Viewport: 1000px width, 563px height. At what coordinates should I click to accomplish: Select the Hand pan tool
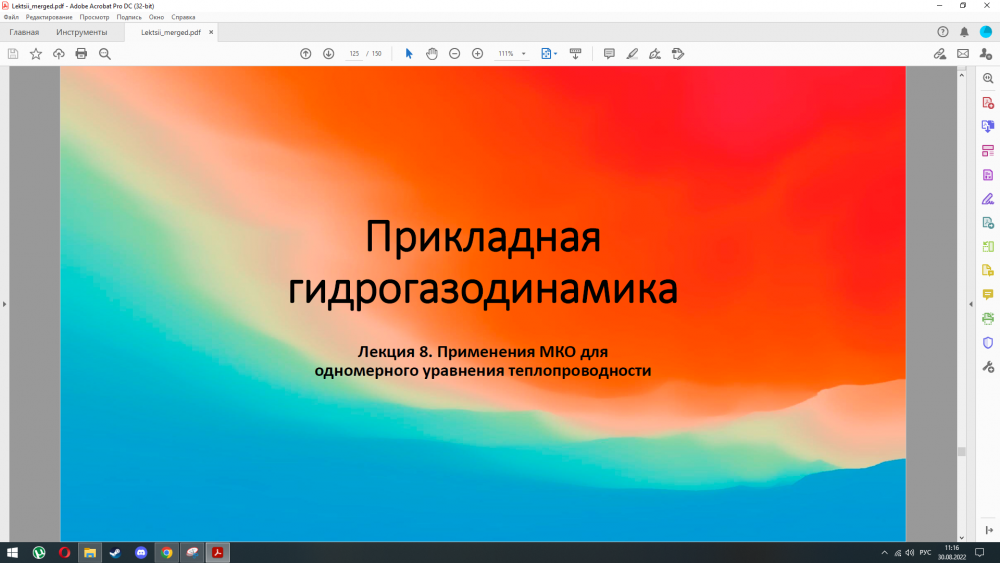[432, 53]
